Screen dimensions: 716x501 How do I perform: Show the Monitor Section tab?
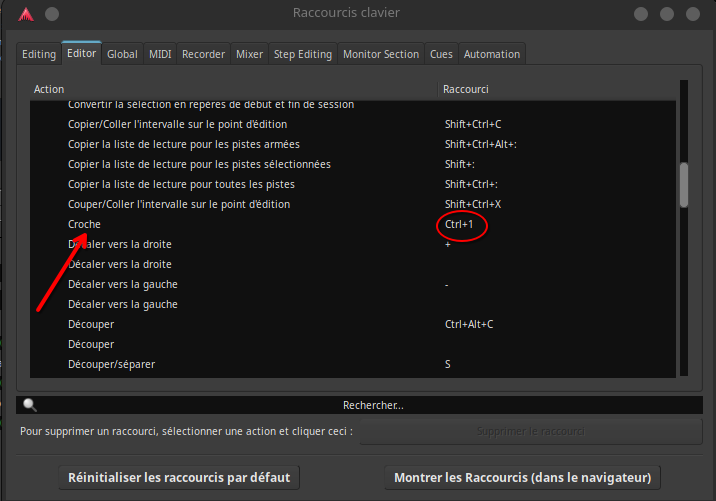(381, 54)
